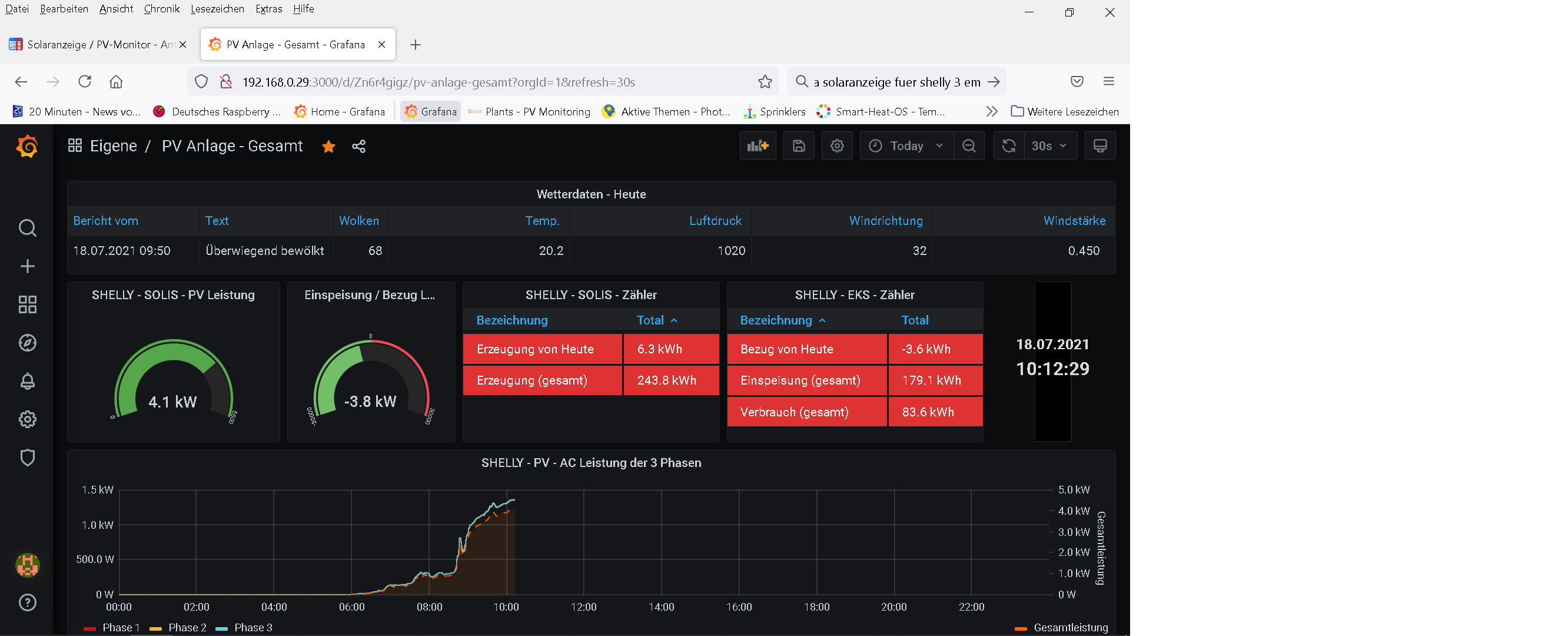Refresh the dashboard with the refresh icon

click(x=1009, y=146)
